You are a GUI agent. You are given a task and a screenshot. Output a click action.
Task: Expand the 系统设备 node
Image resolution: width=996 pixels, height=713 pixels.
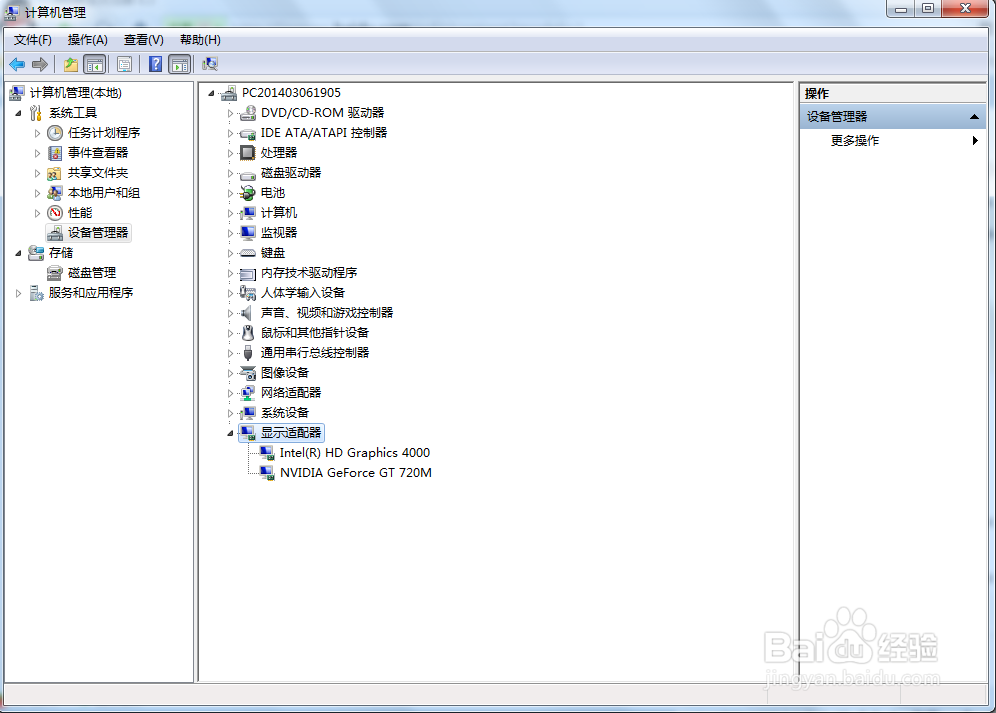230,413
